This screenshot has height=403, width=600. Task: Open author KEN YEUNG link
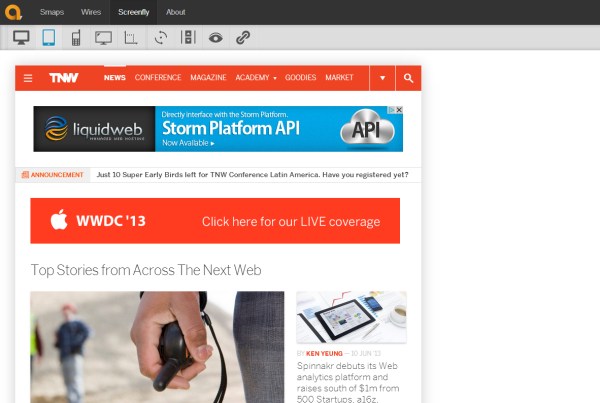(x=324, y=354)
